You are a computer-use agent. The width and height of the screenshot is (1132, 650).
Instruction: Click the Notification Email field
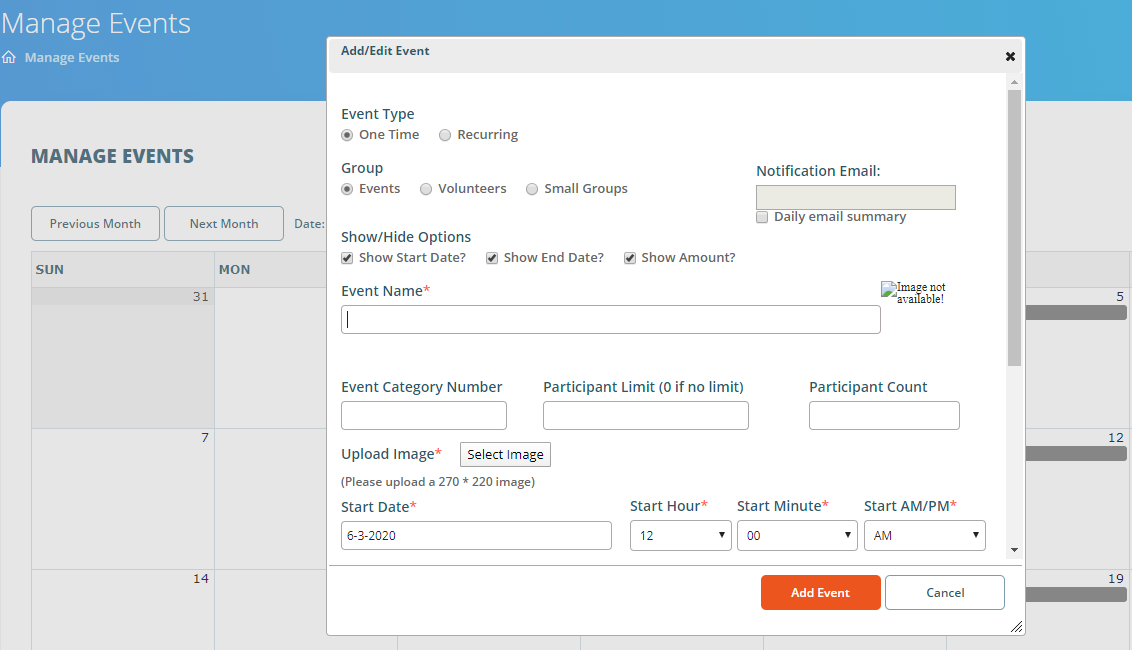855,197
